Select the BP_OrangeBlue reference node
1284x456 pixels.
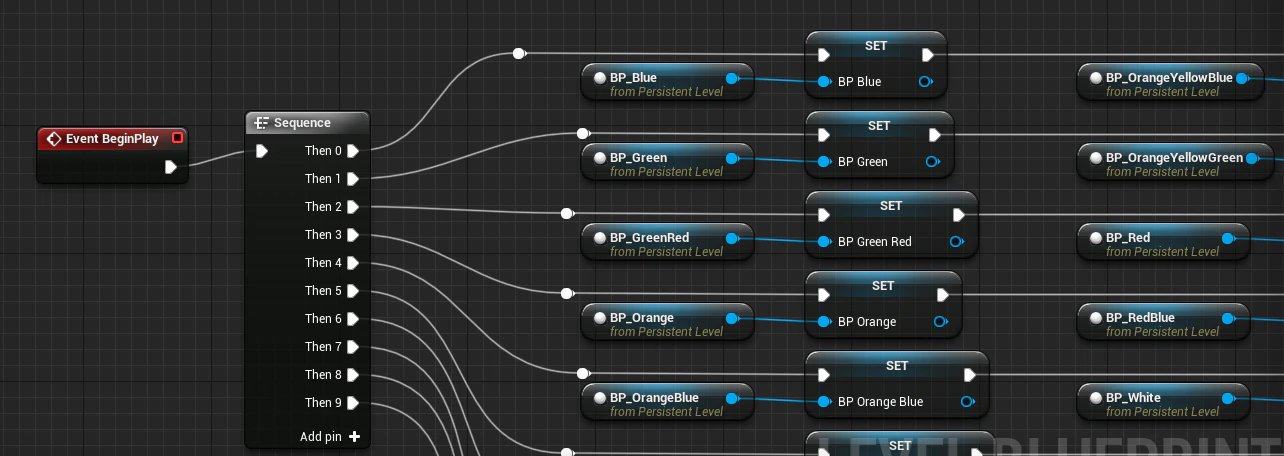pos(667,402)
